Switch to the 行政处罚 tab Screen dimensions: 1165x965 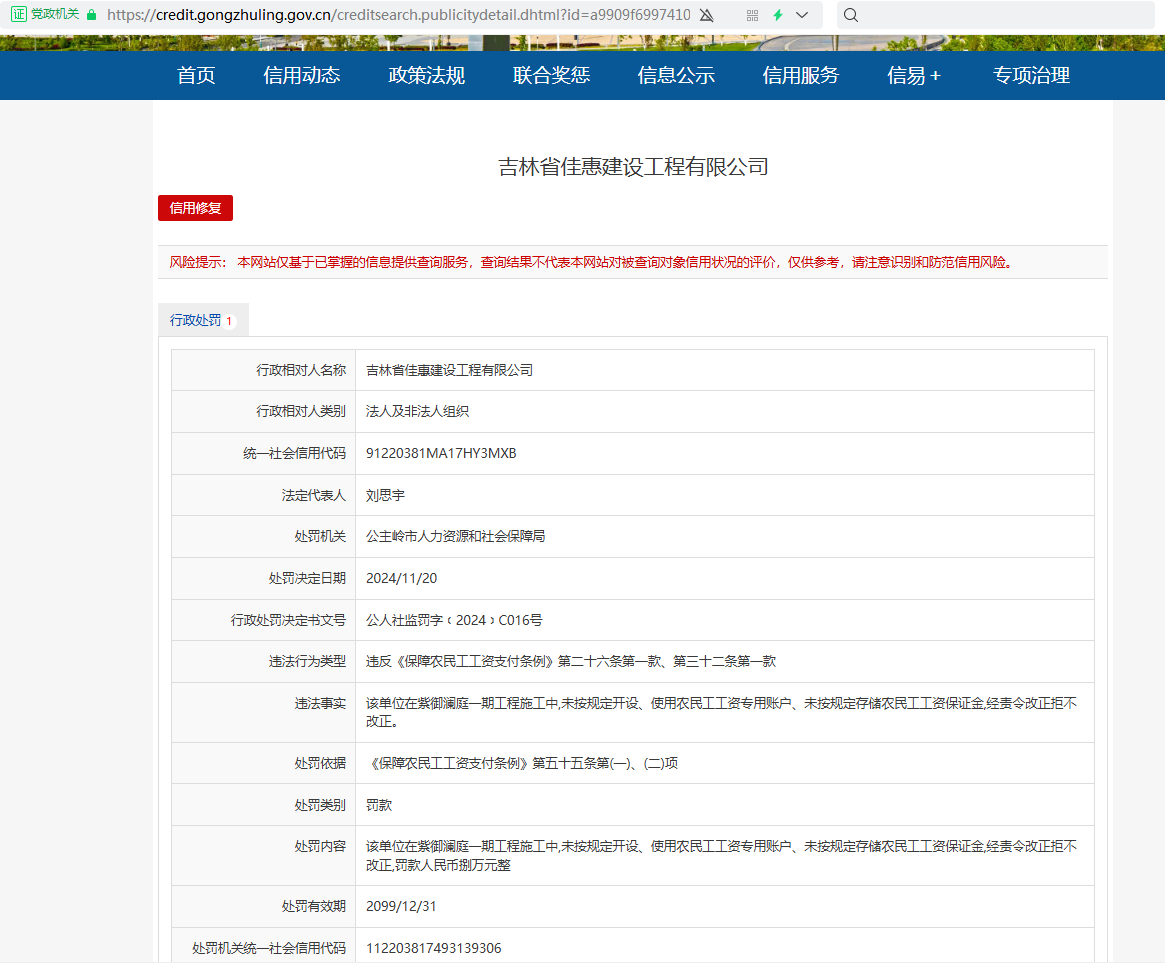pyautogui.click(x=202, y=321)
